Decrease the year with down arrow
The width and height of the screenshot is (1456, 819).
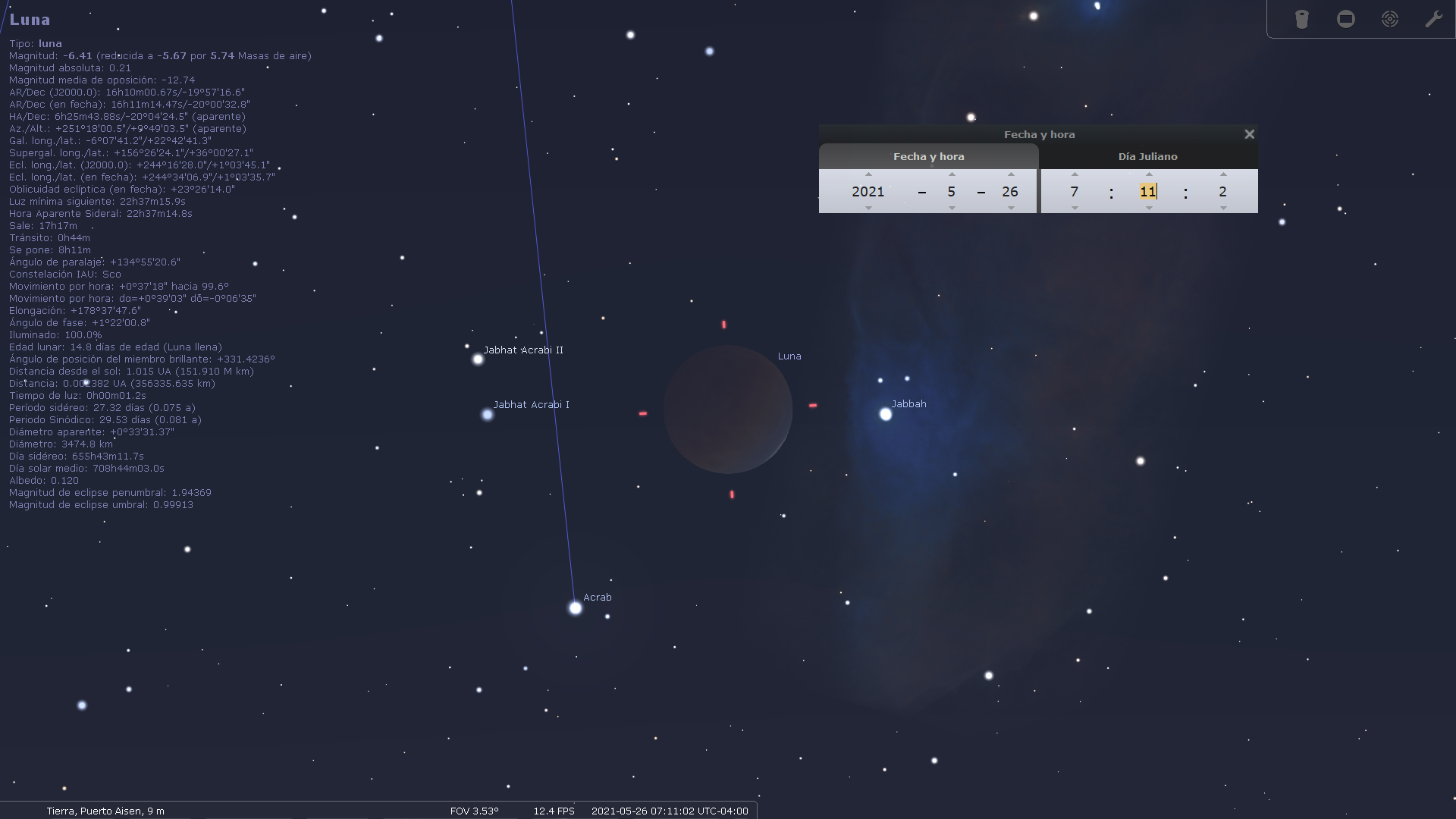868,208
